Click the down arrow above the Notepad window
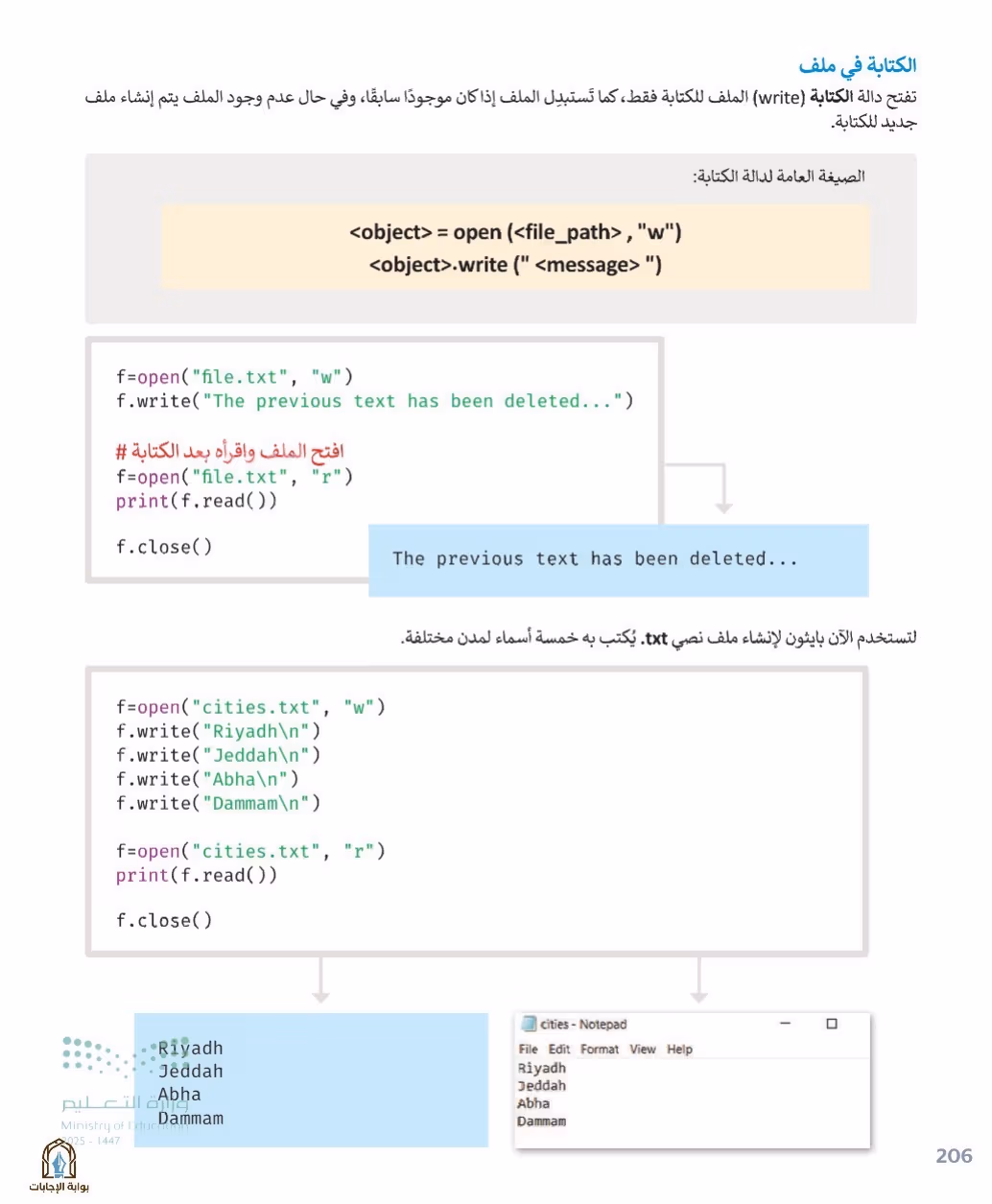Viewport: 992px width, 1204px height. coord(699,980)
